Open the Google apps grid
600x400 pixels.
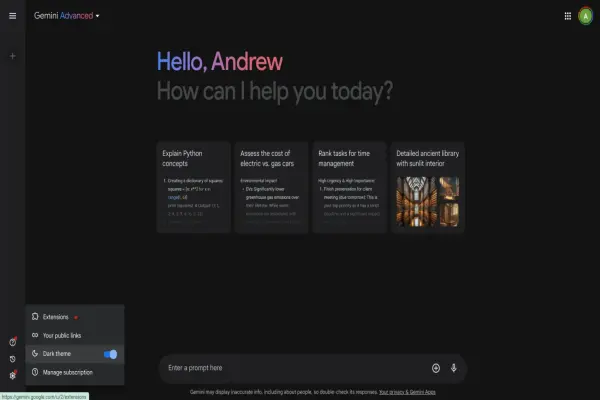click(x=568, y=16)
